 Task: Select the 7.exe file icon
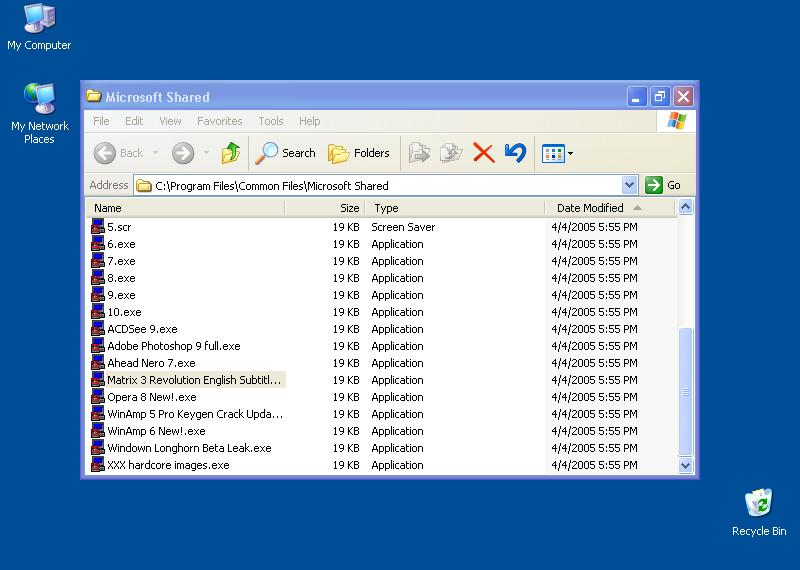pos(98,261)
